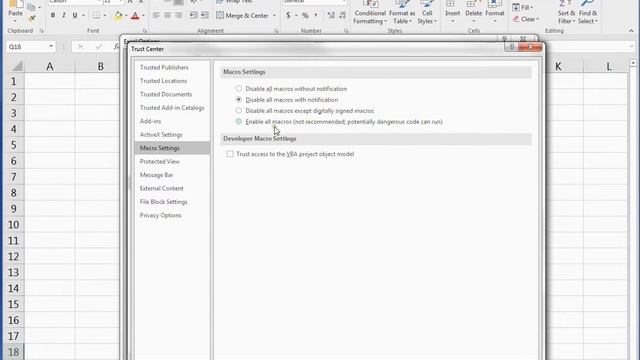
Task: Open the Delete cells dropdown
Action: tap(473, 13)
